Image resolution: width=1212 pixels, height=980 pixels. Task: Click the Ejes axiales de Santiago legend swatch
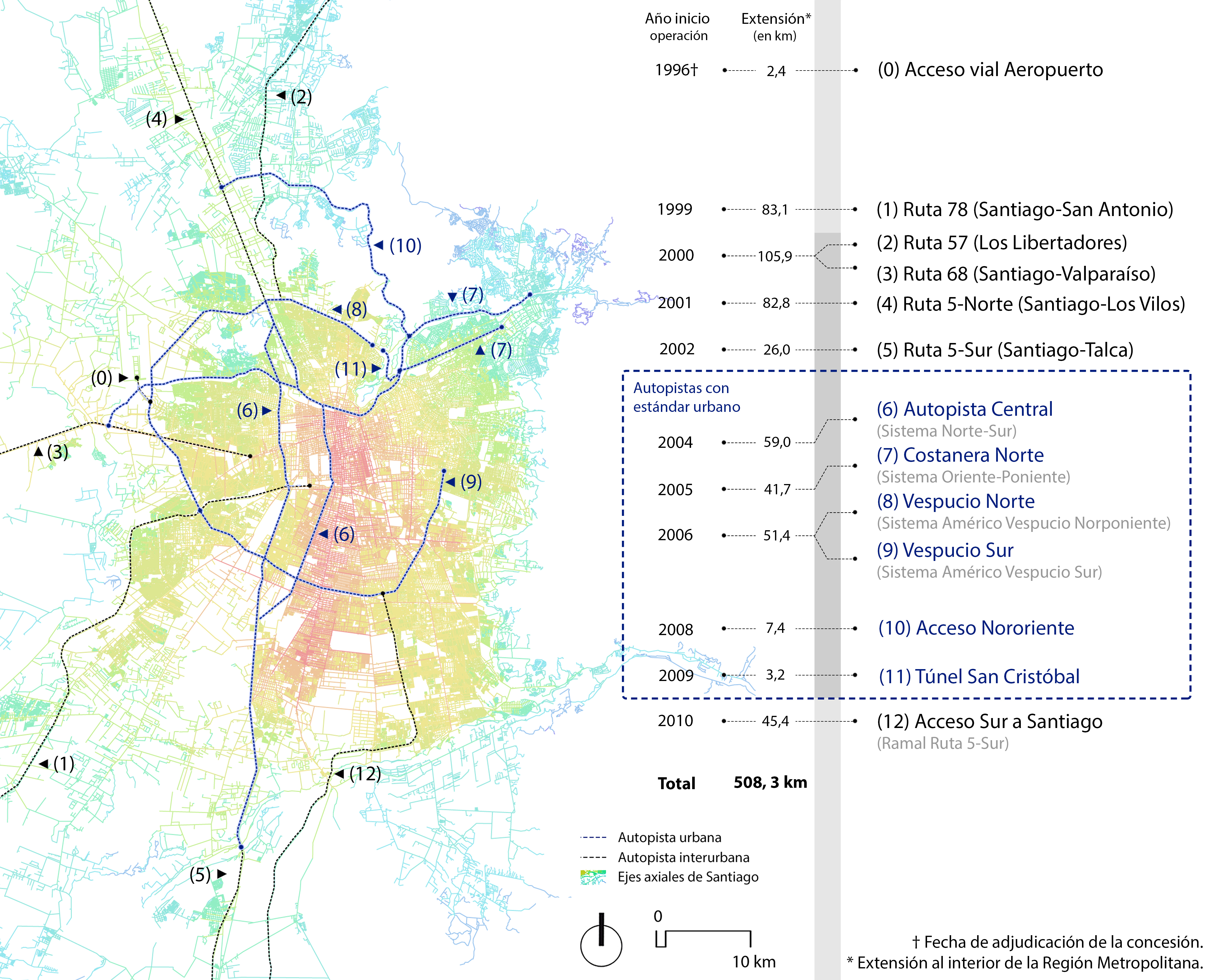click(593, 877)
